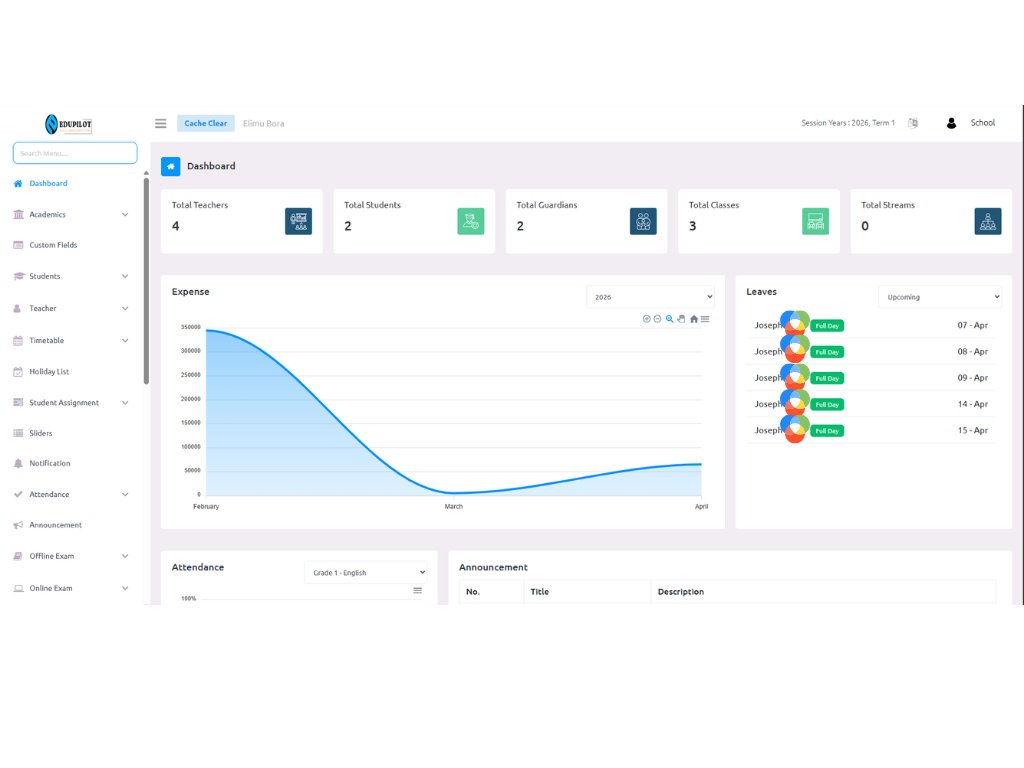
Task: Click the zoom in icon on Expense chart
Action: coord(646,319)
